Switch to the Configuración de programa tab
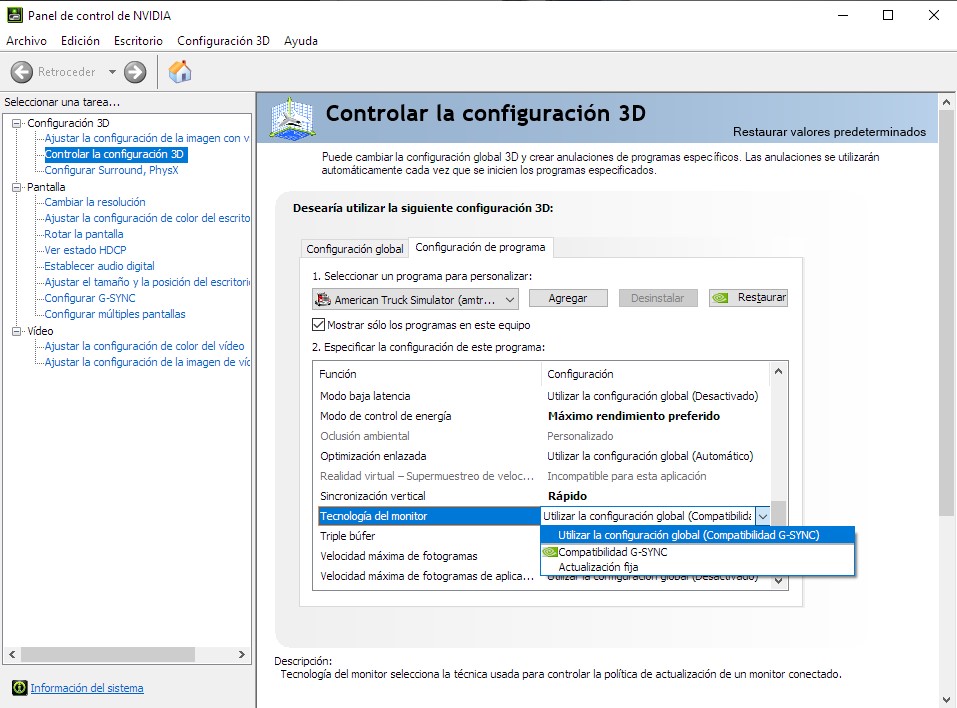957x708 pixels. (480, 247)
